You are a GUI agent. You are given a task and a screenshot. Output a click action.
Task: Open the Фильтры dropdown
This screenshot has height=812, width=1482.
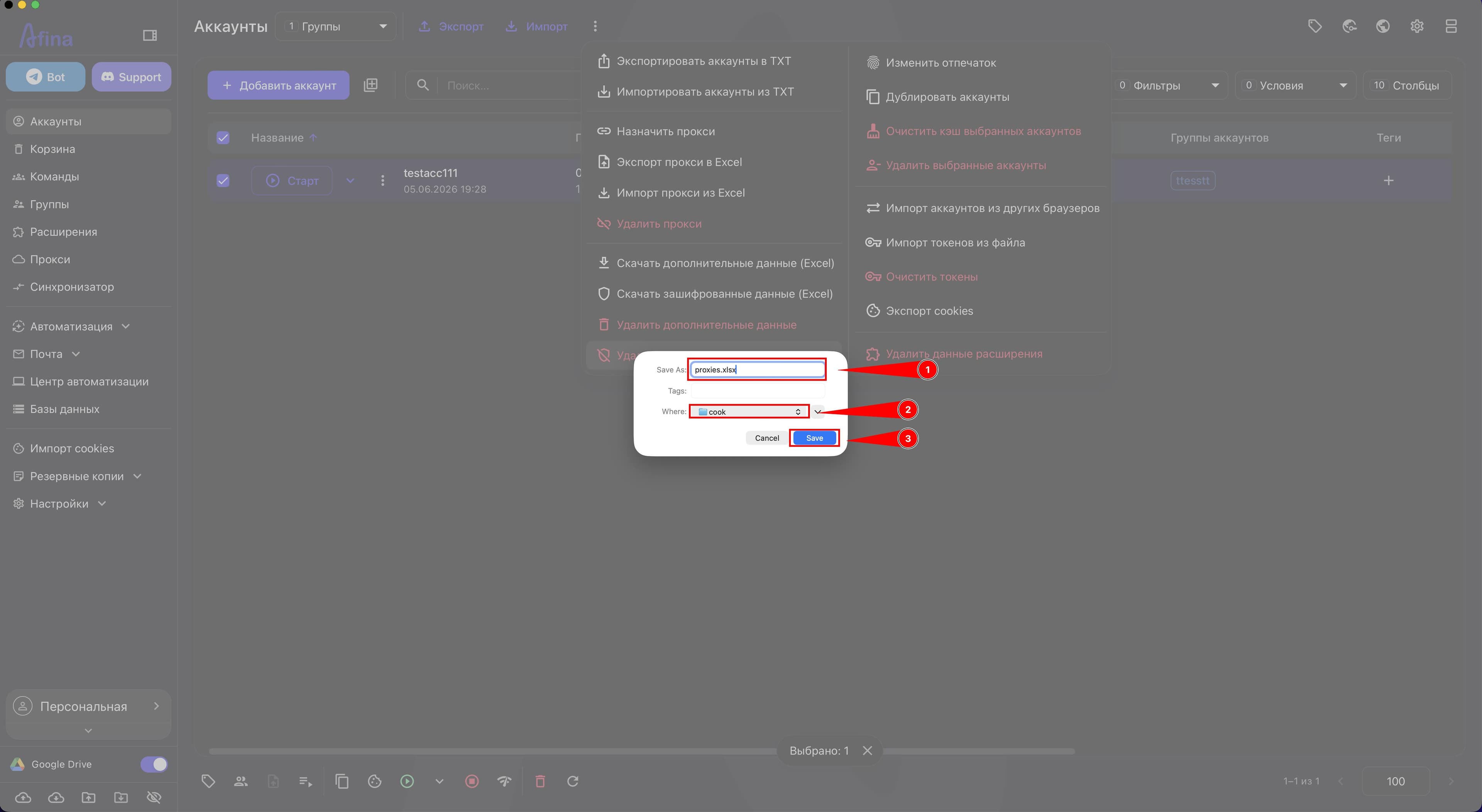click(x=1169, y=85)
